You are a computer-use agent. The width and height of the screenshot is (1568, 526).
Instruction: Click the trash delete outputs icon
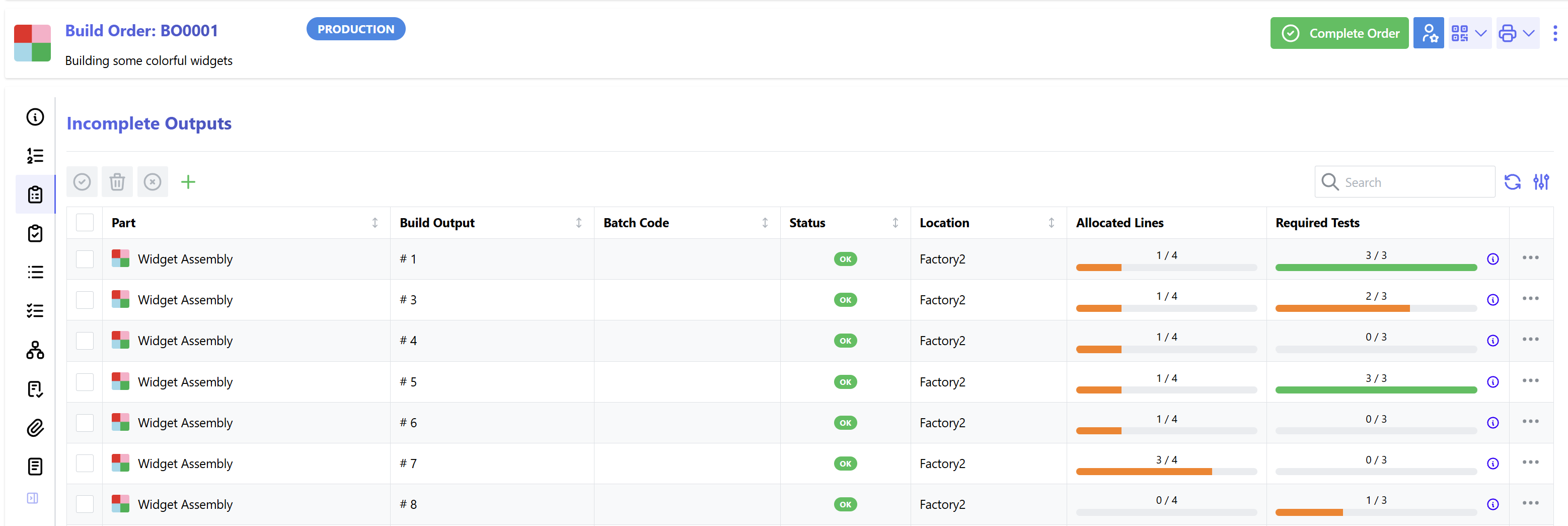117,182
